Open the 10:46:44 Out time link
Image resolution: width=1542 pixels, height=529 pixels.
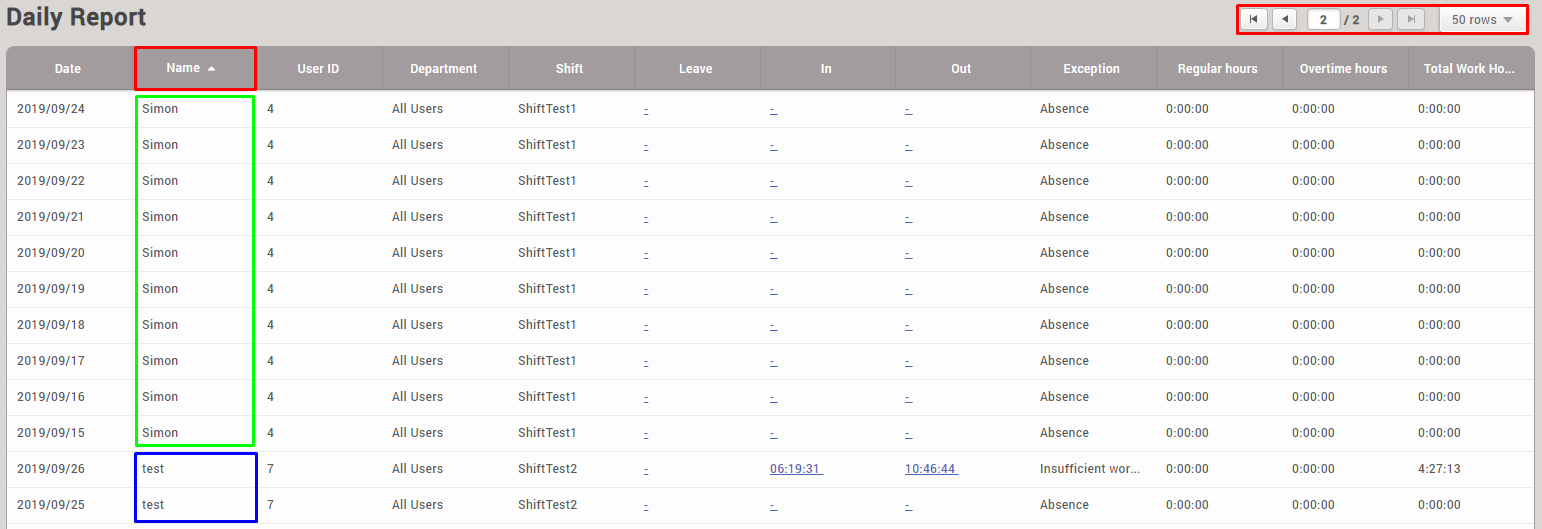(931, 469)
